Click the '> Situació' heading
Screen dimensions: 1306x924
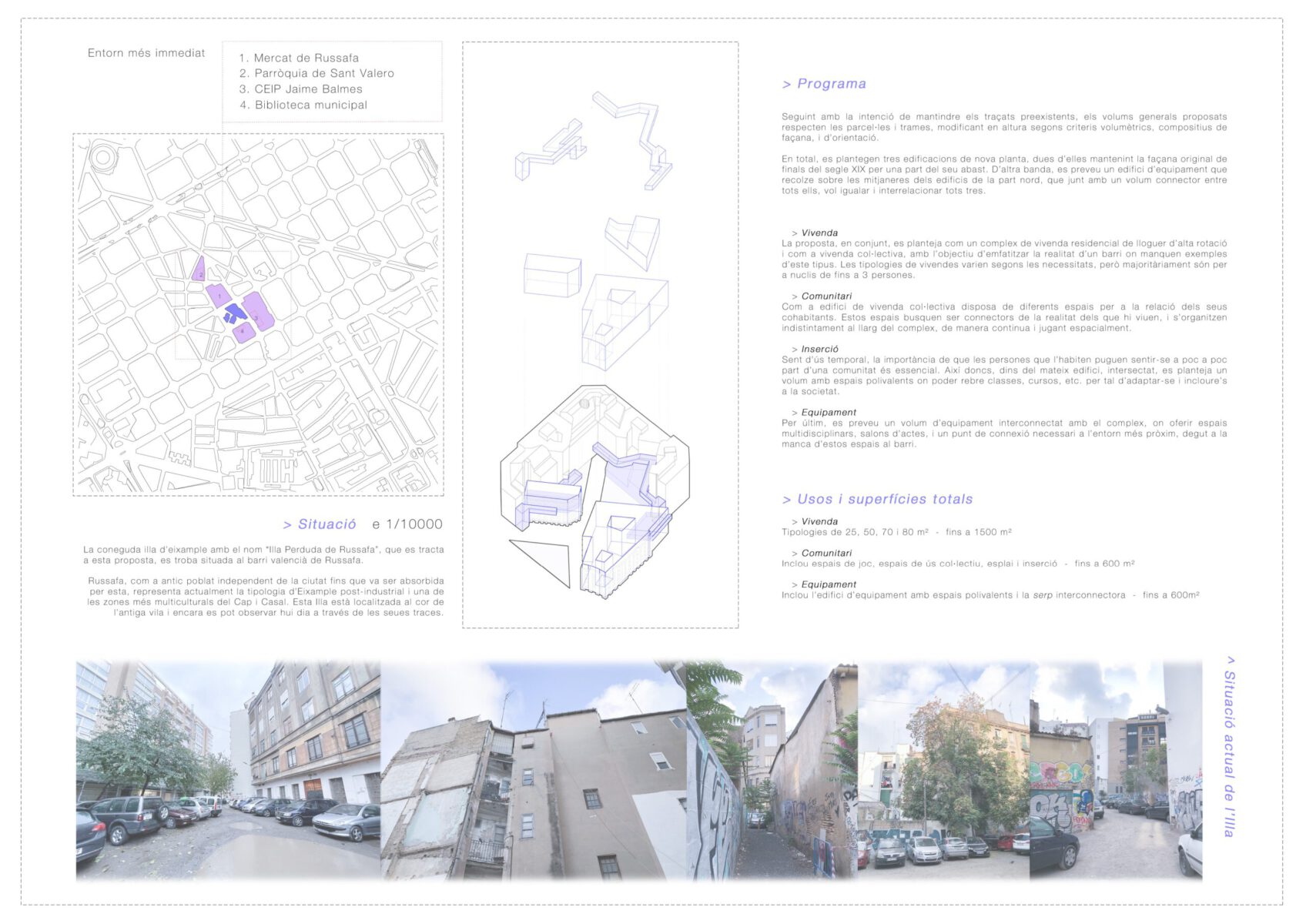320,524
